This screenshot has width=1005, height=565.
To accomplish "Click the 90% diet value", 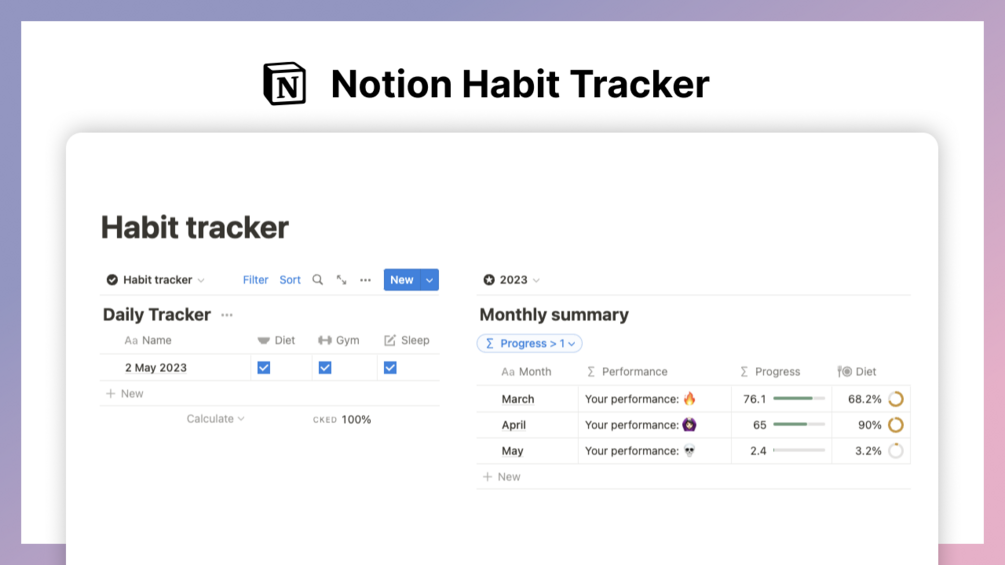I will coord(870,425).
